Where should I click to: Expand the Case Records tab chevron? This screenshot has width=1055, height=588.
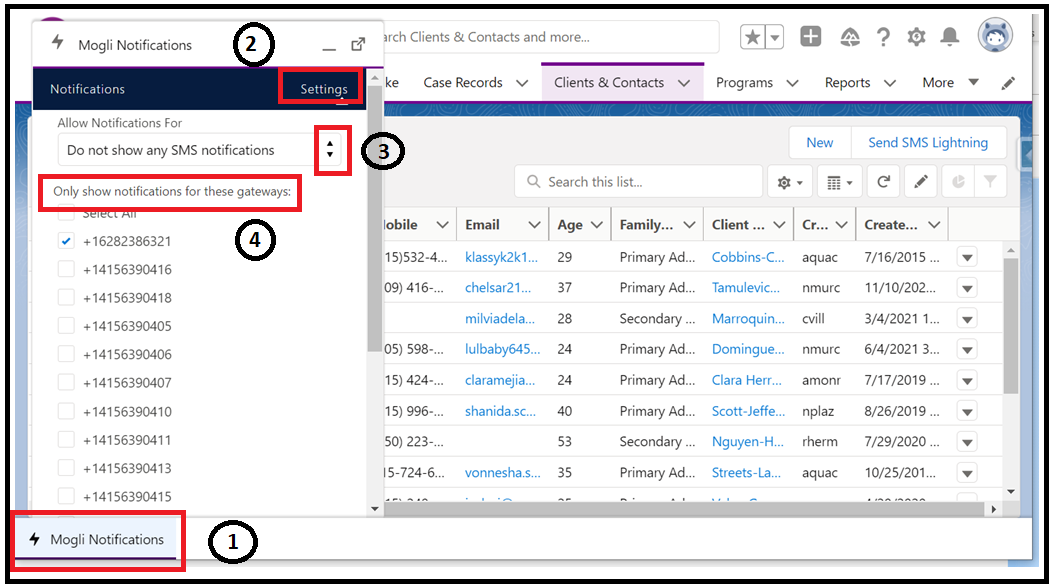point(521,83)
